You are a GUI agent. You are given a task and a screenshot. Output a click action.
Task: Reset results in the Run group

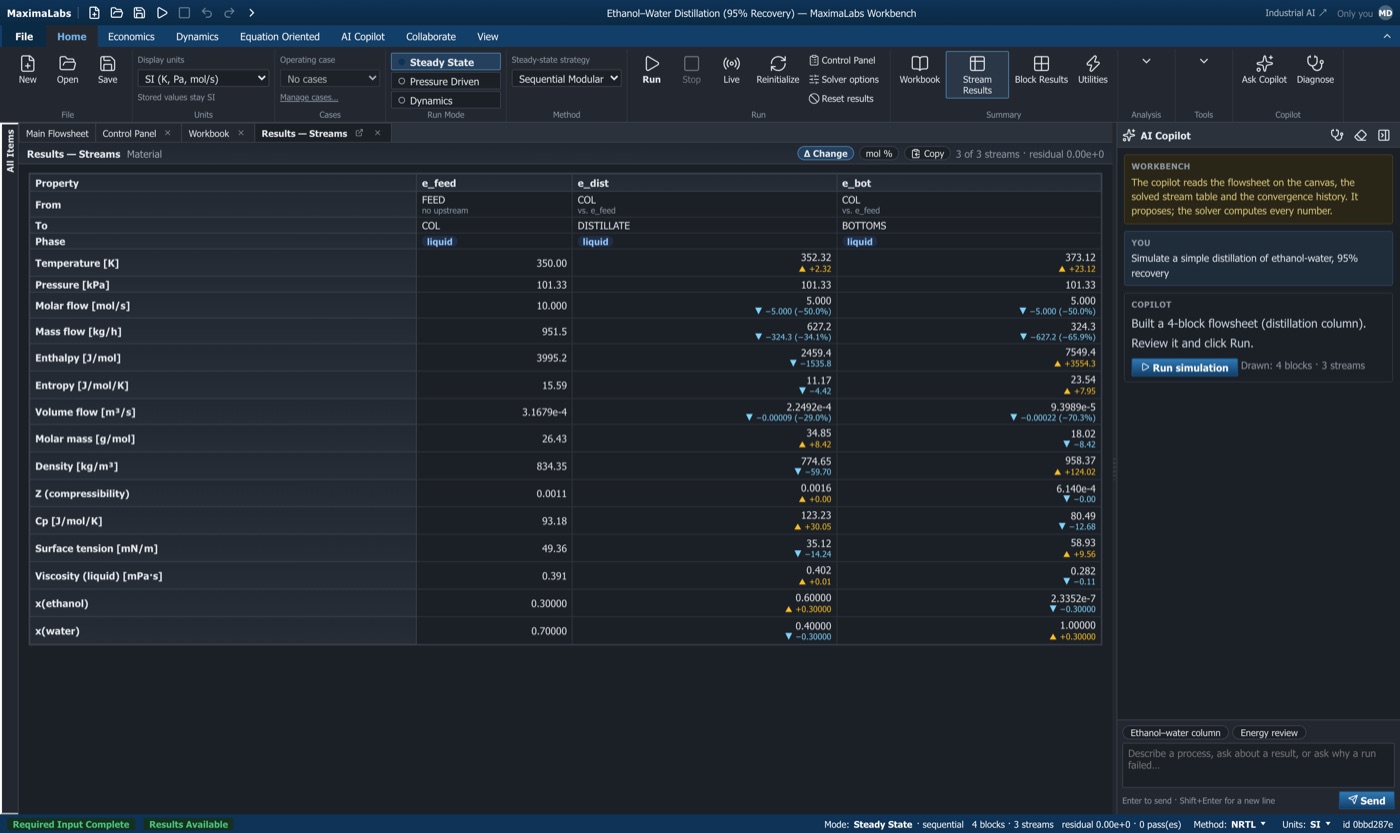(x=841, y=98)
